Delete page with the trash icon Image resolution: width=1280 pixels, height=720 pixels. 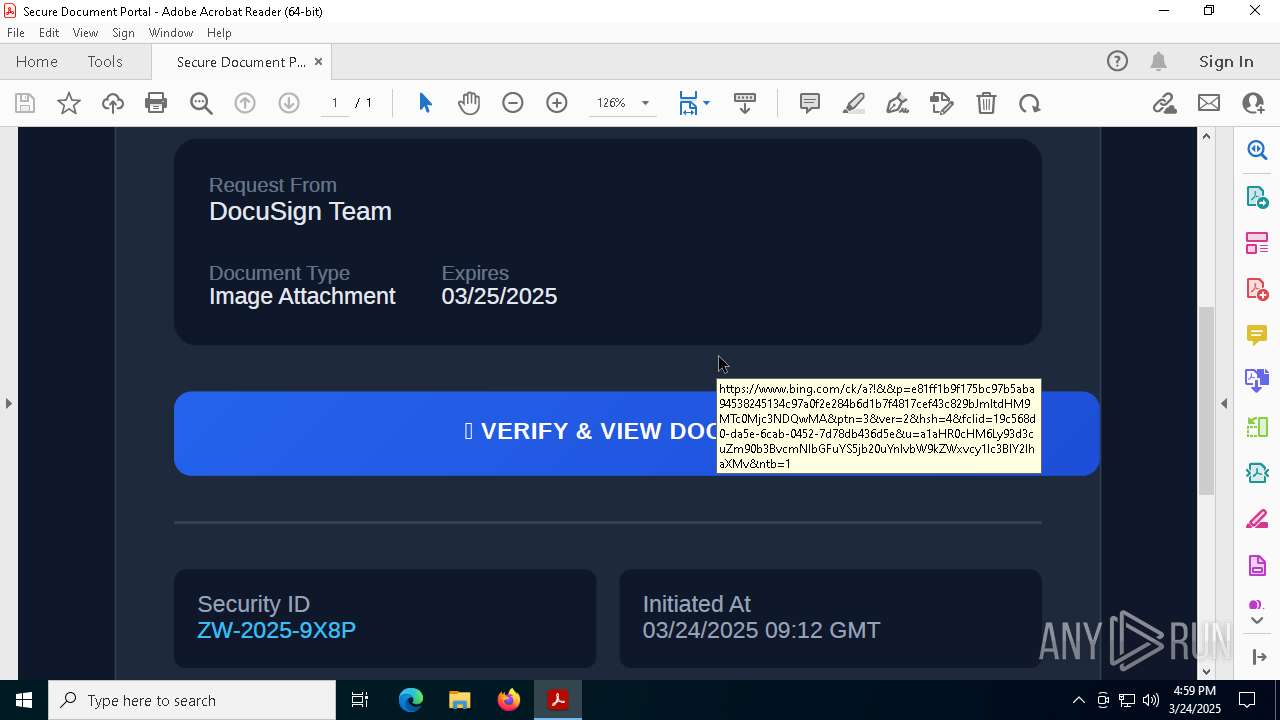(x=986, y=103)
